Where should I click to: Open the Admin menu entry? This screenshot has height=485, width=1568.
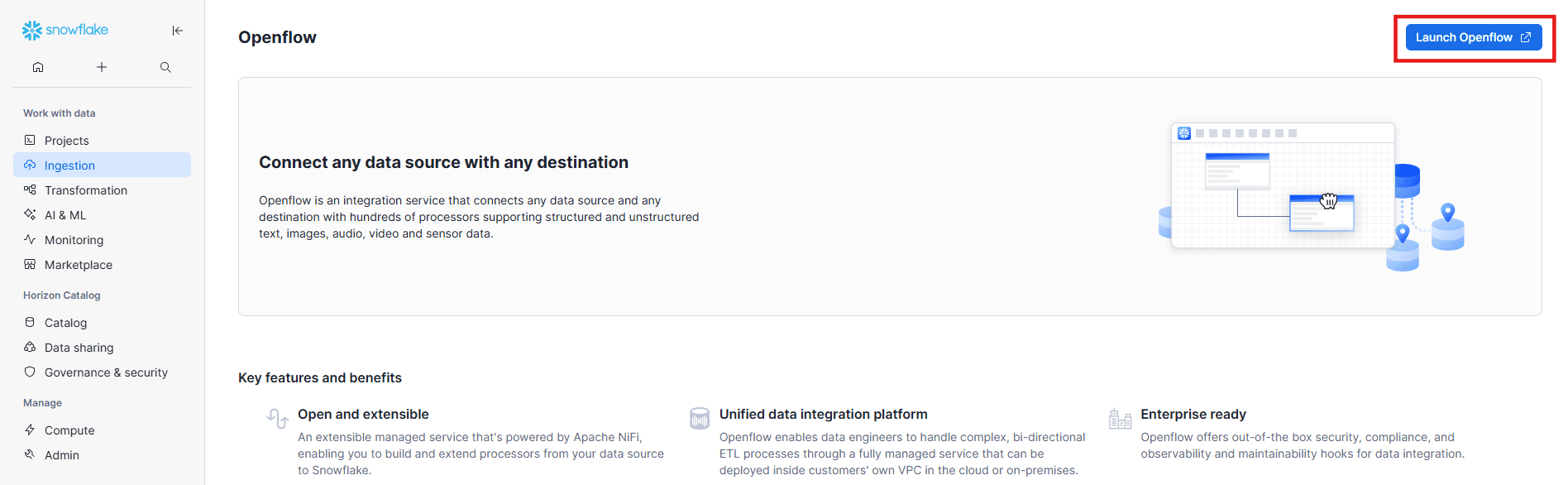(61, 455)
